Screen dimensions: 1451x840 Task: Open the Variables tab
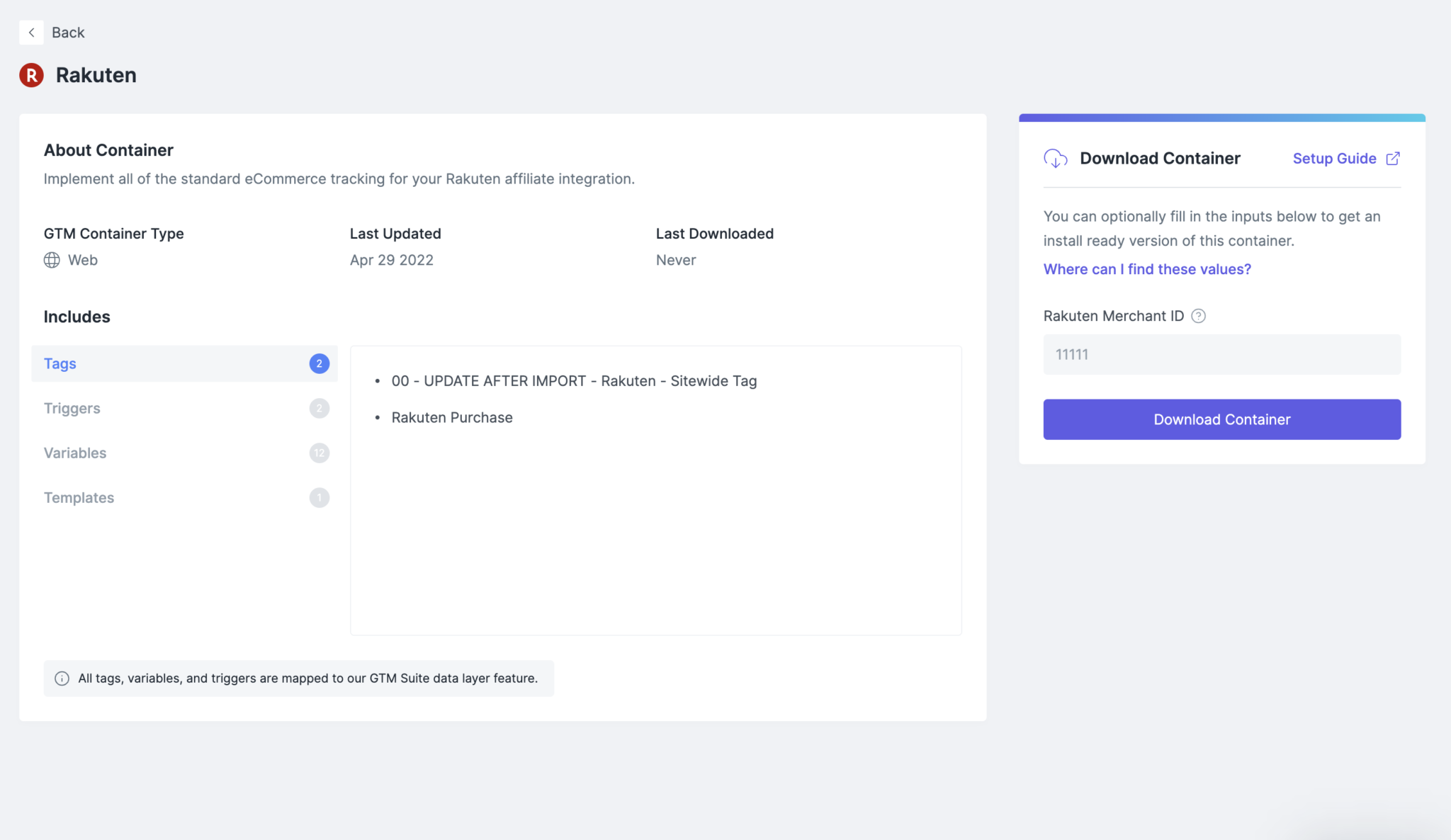75,453
